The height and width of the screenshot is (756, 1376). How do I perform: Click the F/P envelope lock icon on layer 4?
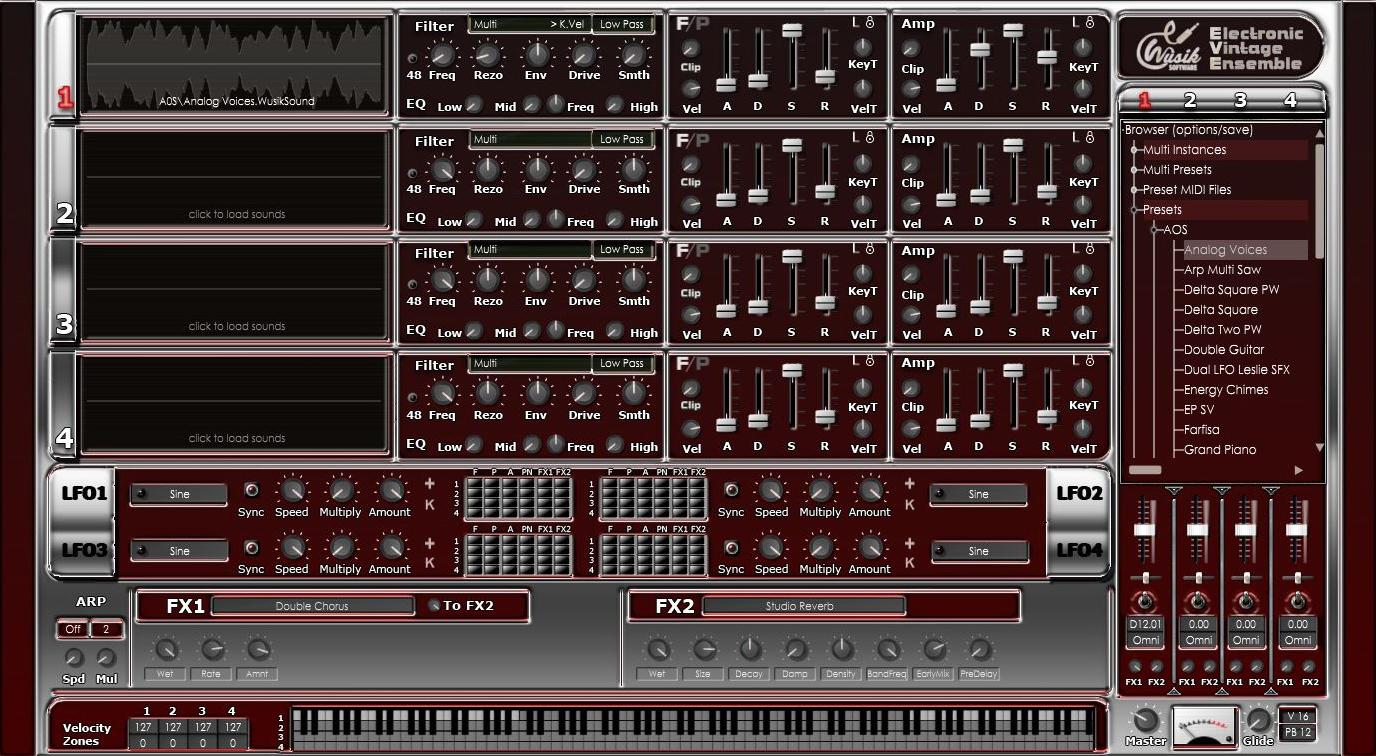click(x=869, y=361)
